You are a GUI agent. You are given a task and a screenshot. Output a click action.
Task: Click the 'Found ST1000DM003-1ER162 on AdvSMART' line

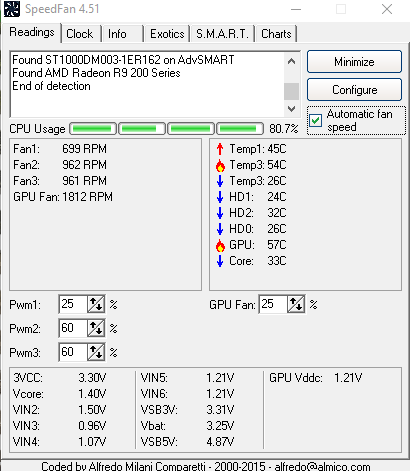point(123,60)
